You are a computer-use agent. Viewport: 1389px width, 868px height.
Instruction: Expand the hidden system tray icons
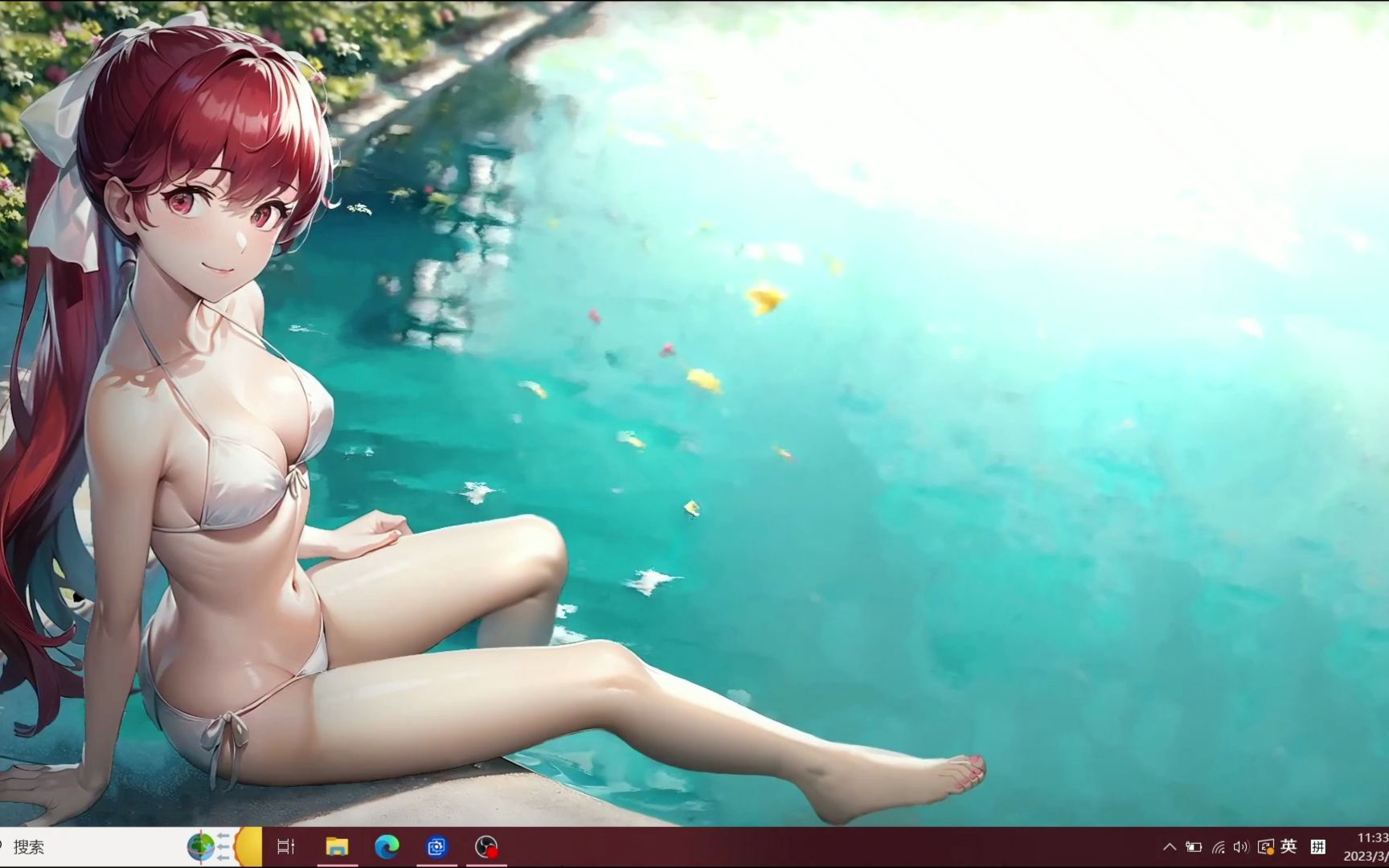tap(1170, 847)
